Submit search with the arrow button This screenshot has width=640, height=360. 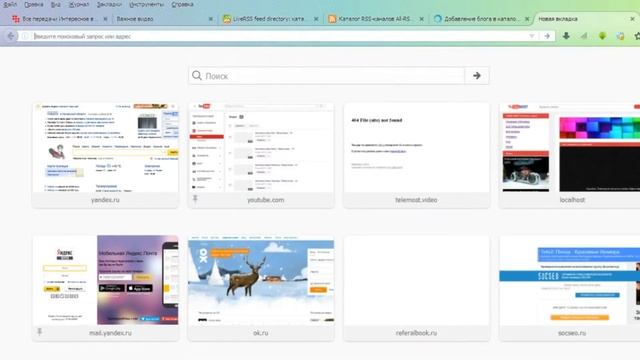(476, 76)
